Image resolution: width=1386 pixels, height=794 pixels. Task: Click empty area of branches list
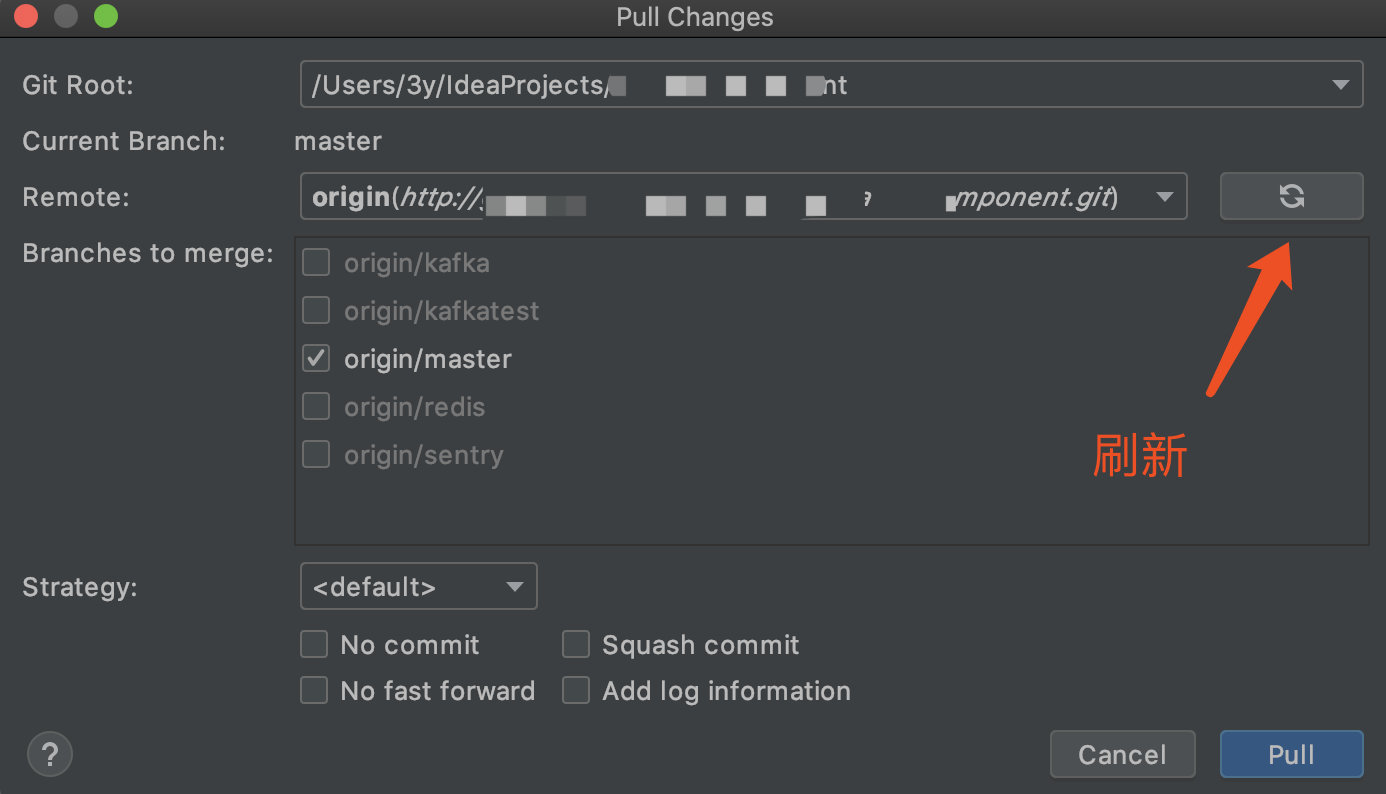(x=830, y=505)
